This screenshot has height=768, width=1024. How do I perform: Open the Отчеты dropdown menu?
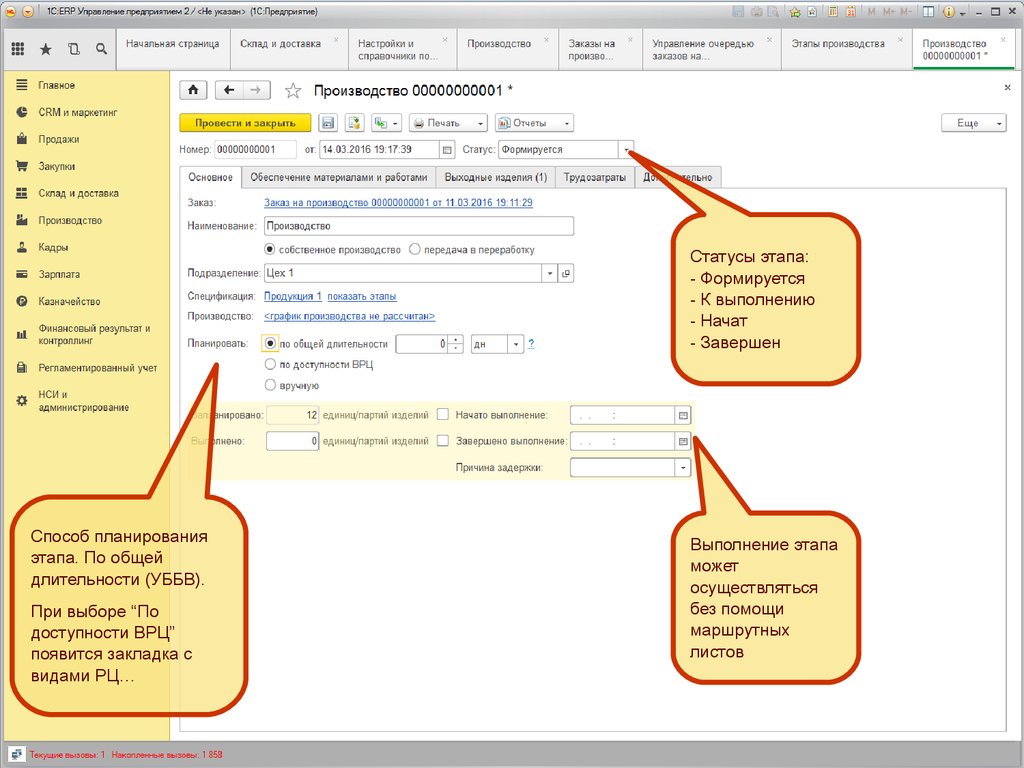click(x=534, y=123)
